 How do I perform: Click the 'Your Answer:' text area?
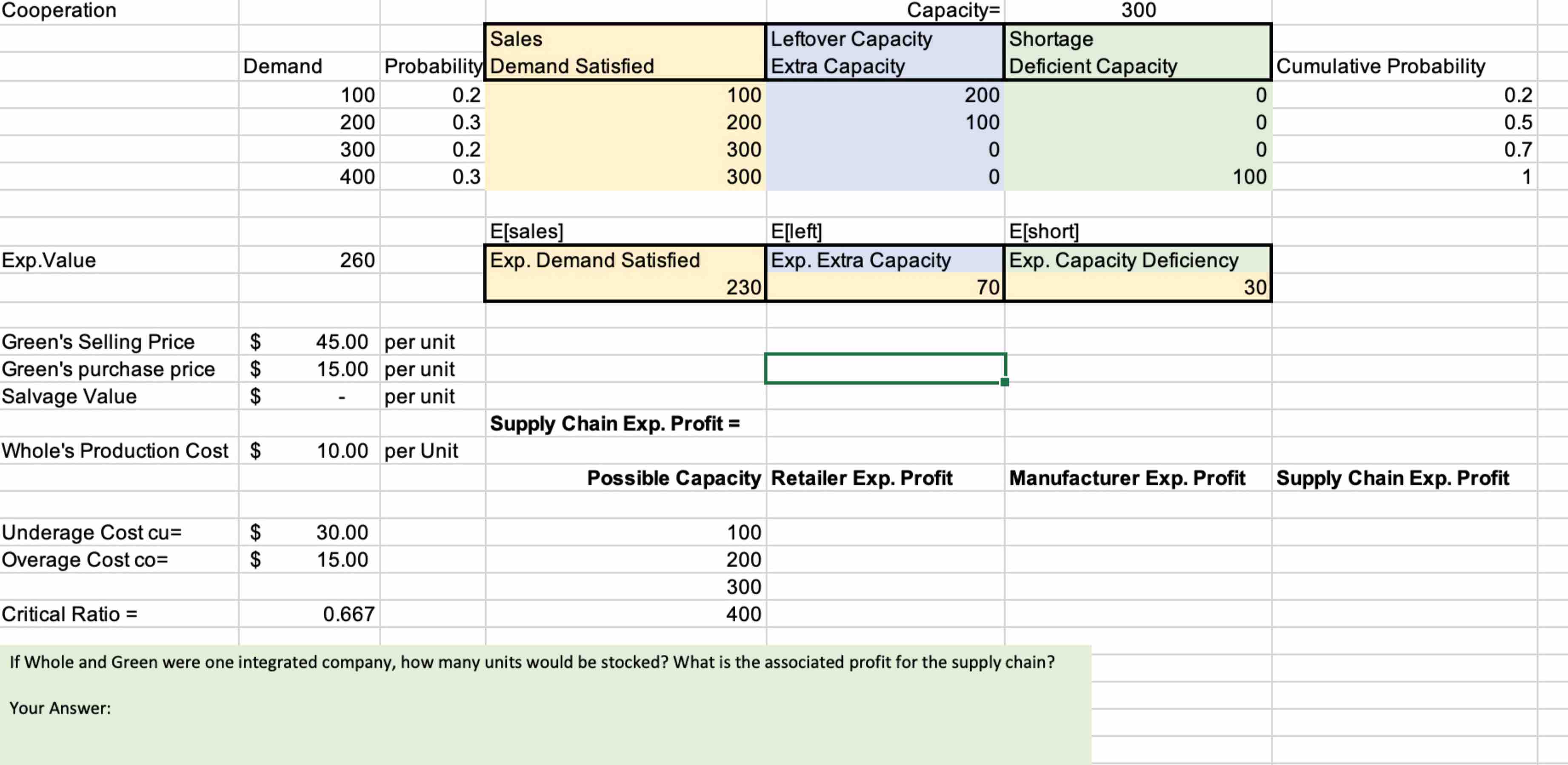point(60,708)
